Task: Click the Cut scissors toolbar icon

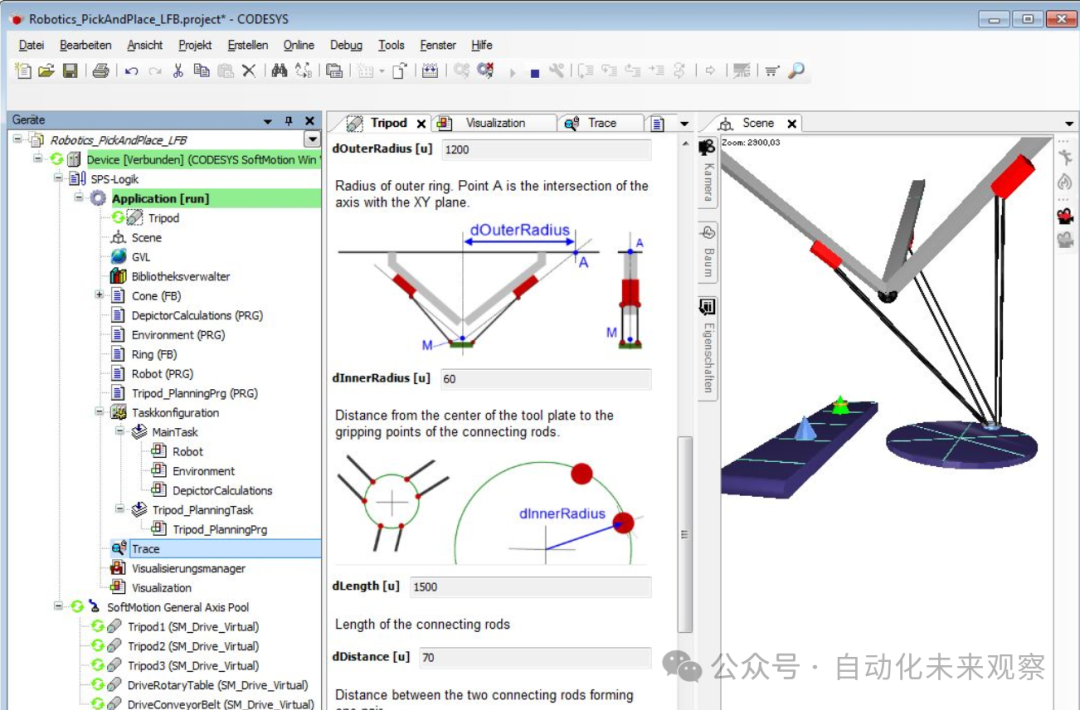Action: (x=178, y=71)
